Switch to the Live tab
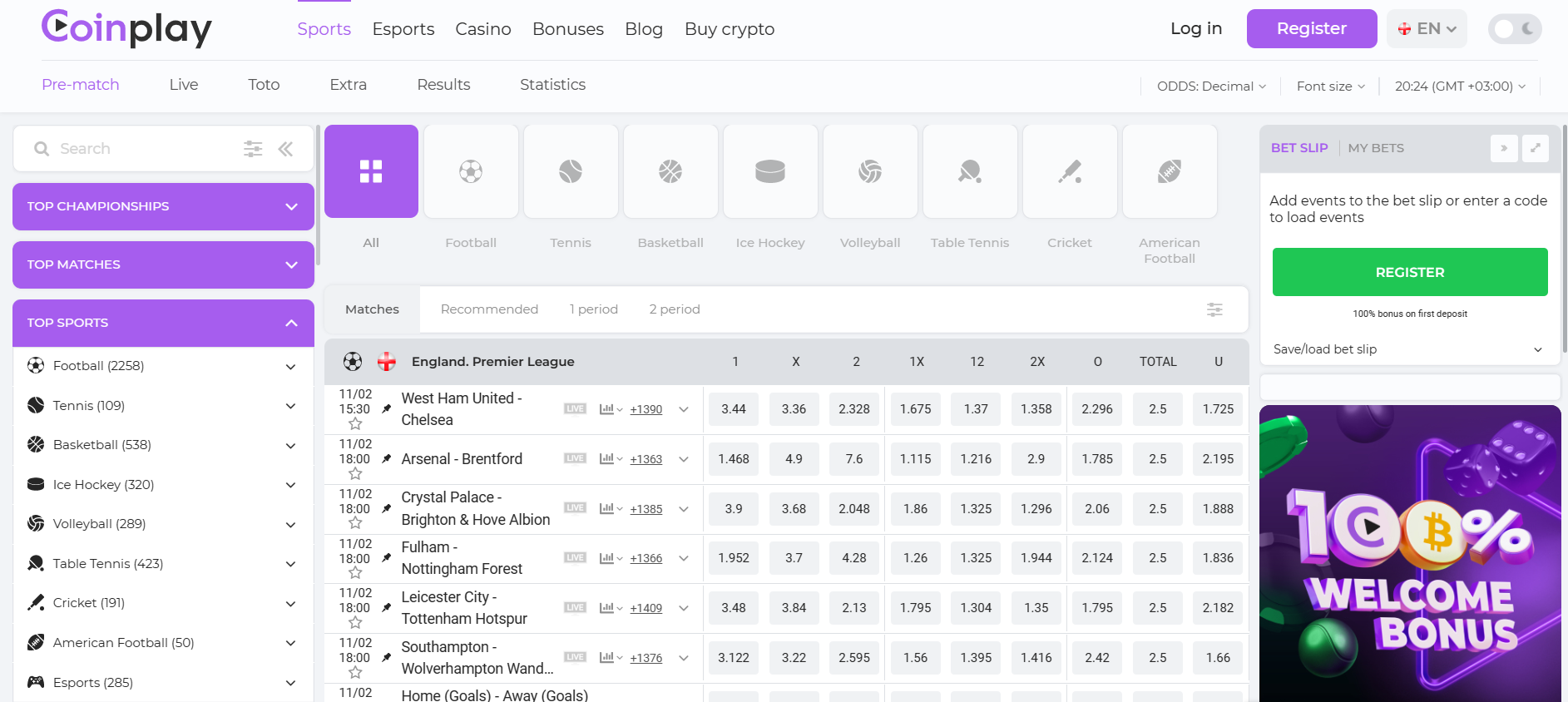1568x702 pixels. point(184,85)
